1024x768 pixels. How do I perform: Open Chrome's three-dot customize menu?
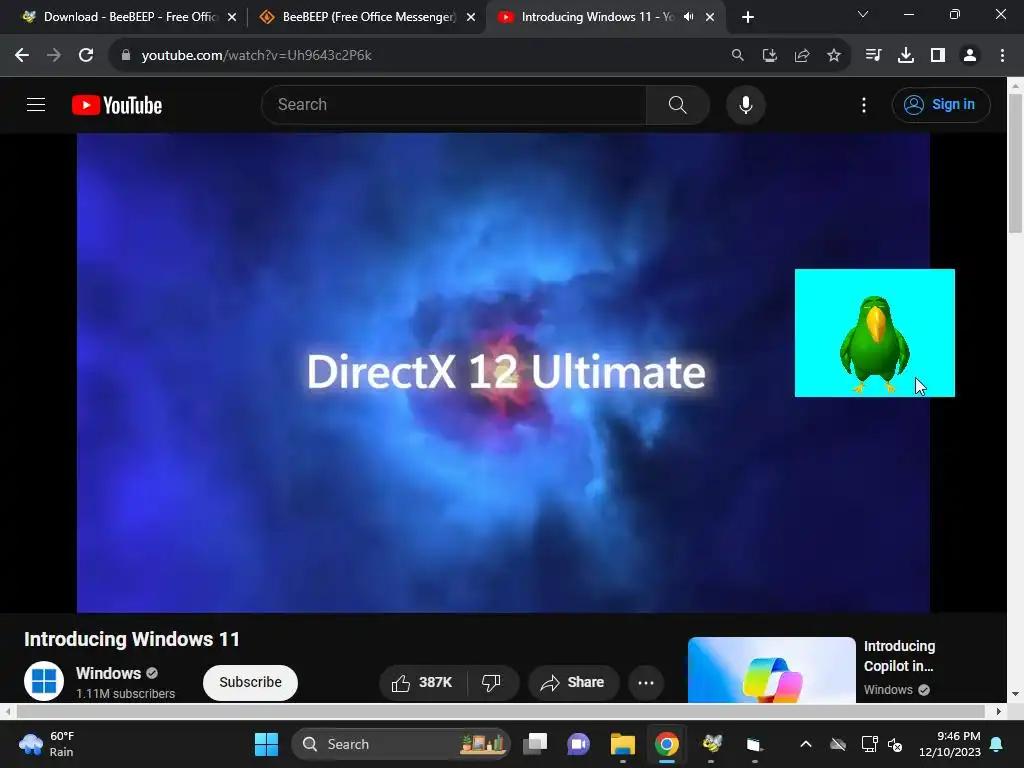coord(1002,56)
